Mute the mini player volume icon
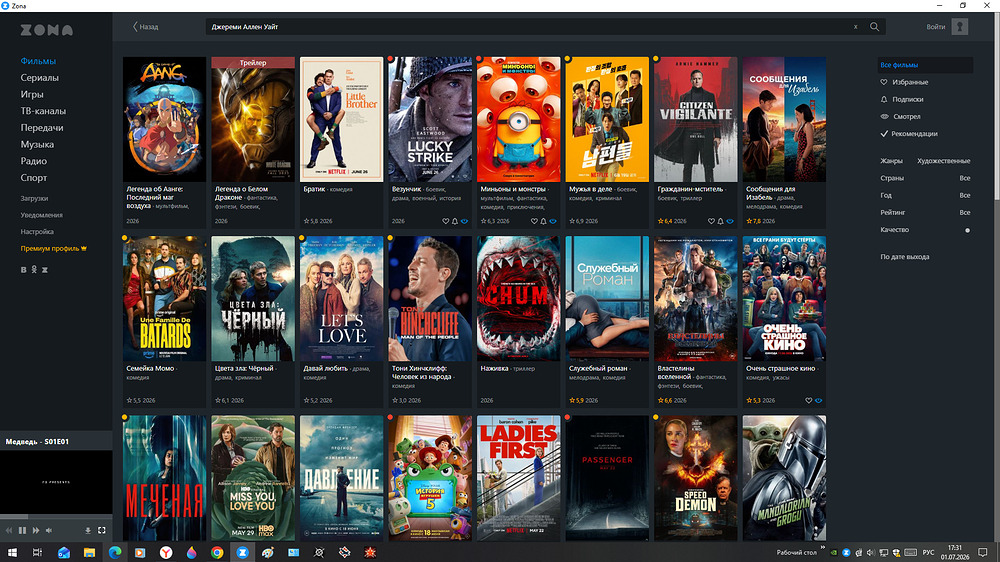 [x=49, y=530]
